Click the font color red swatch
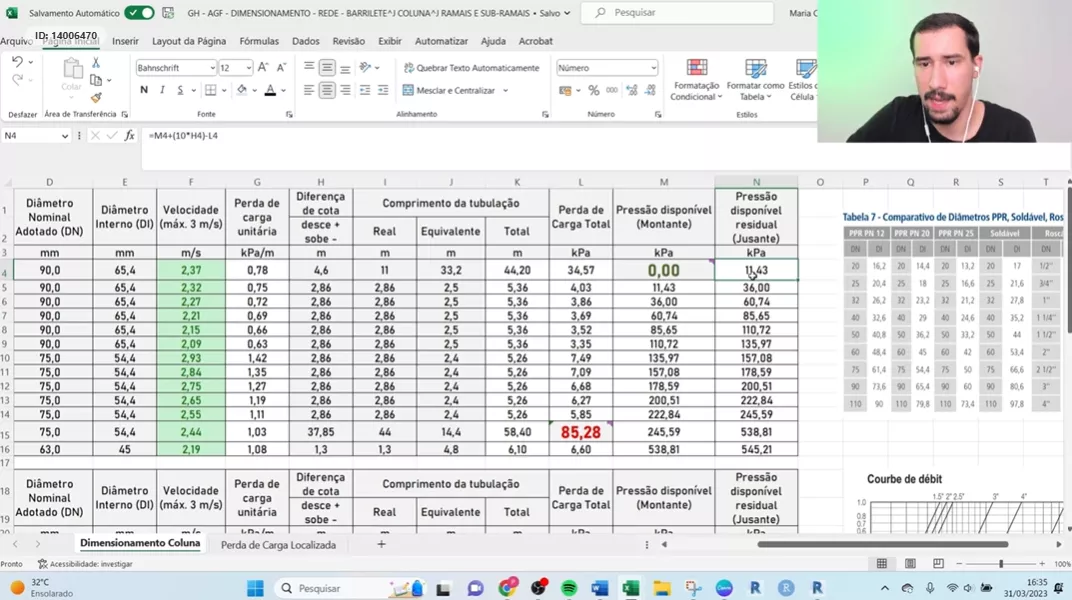 [270, 90]
